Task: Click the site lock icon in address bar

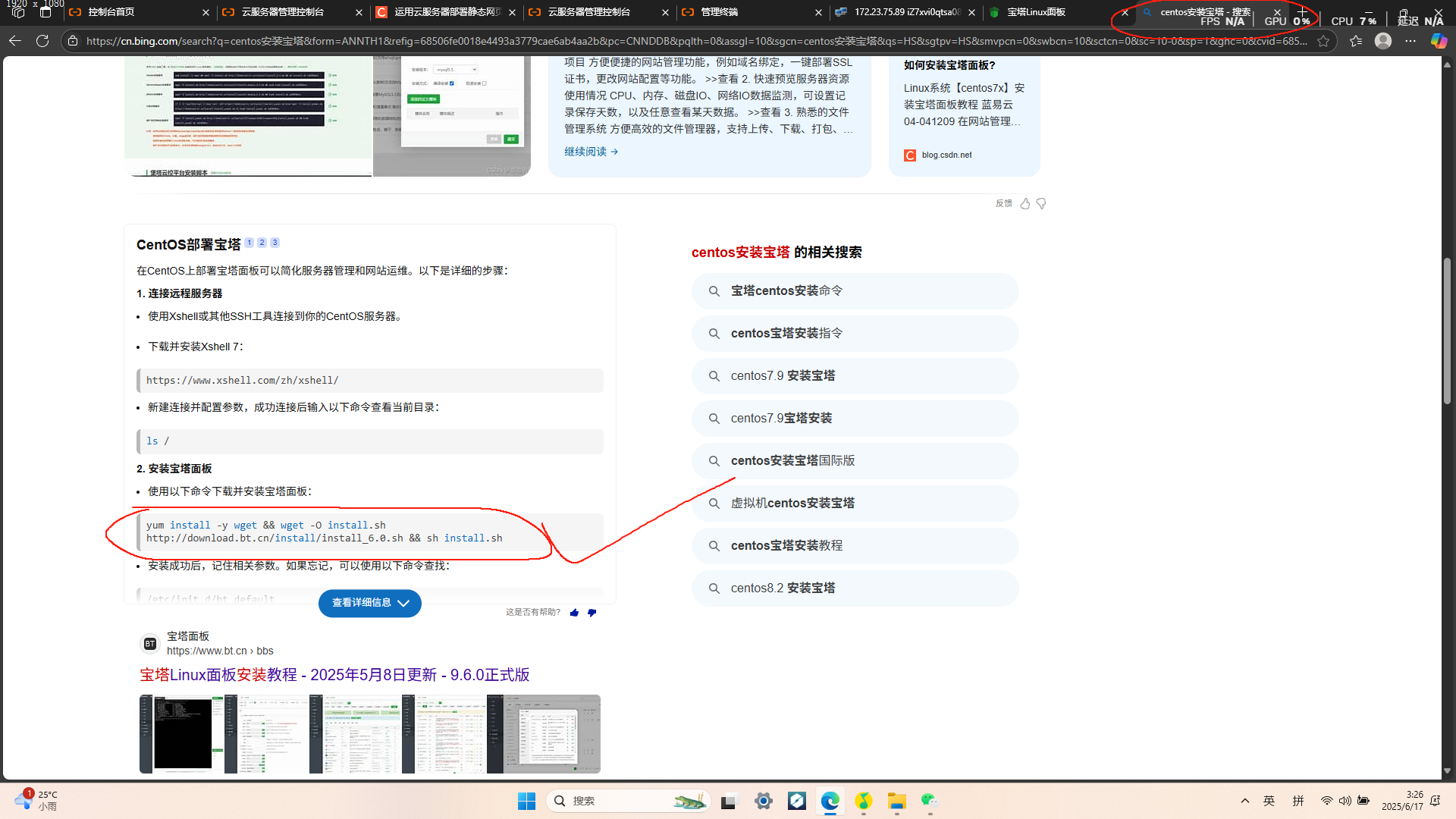Action: point(73,41)
